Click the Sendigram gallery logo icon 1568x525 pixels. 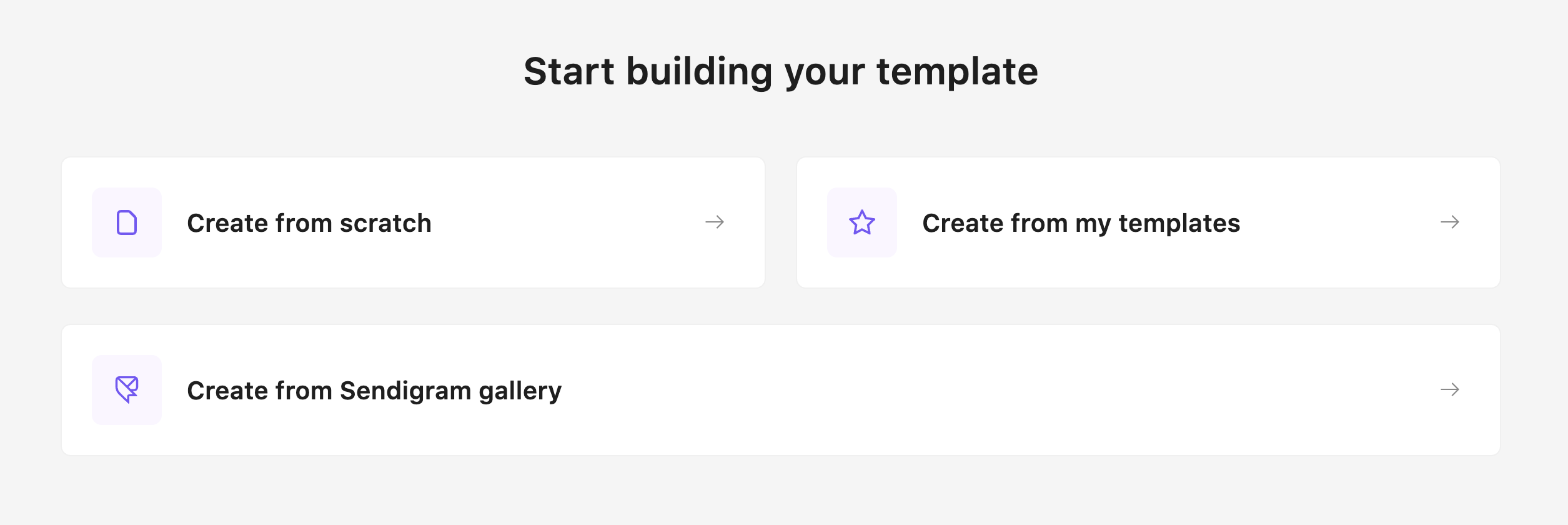tap(127, 390)
